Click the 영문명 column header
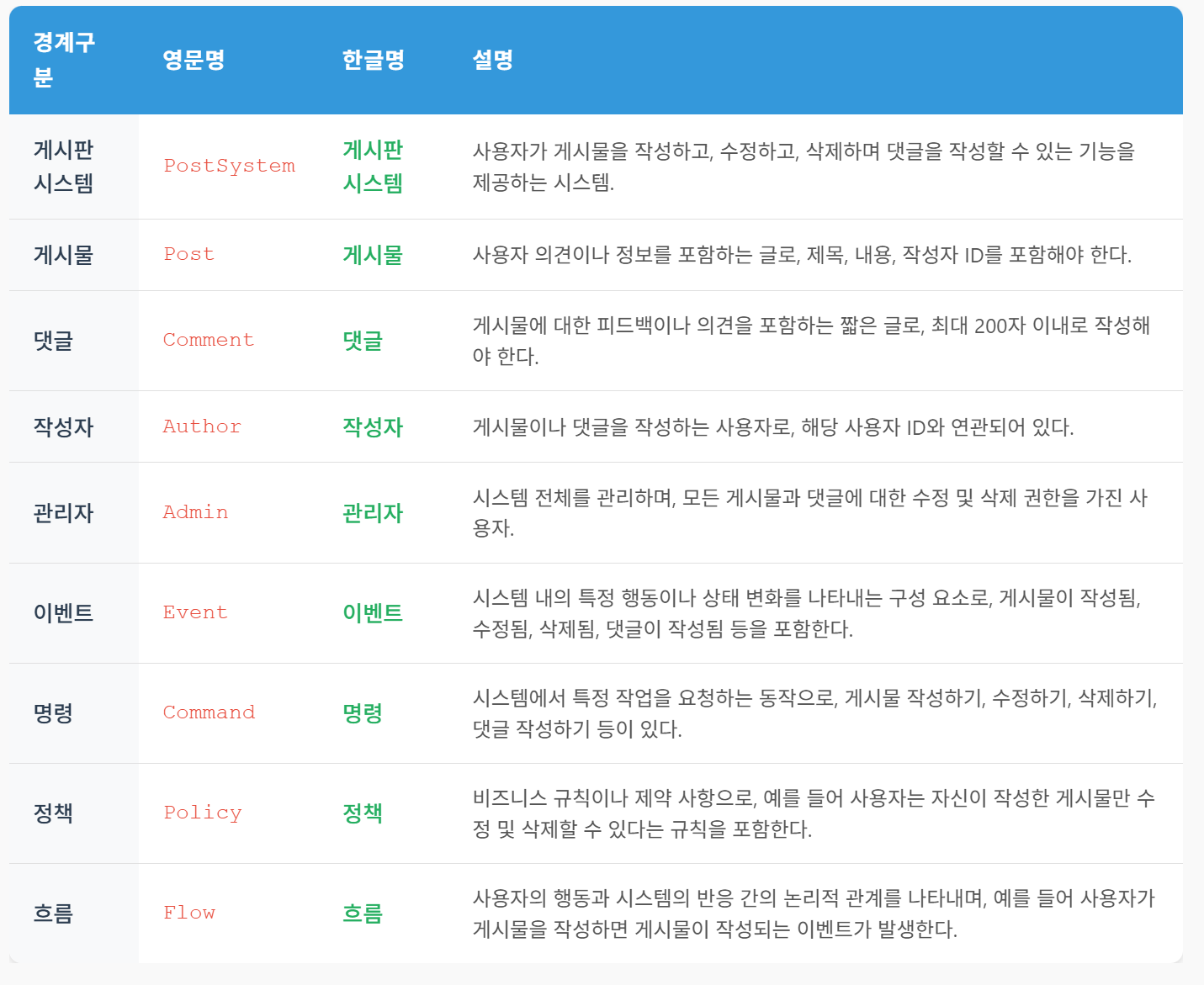This screenshot has width=1204, height=985. (x=194, y=60)
